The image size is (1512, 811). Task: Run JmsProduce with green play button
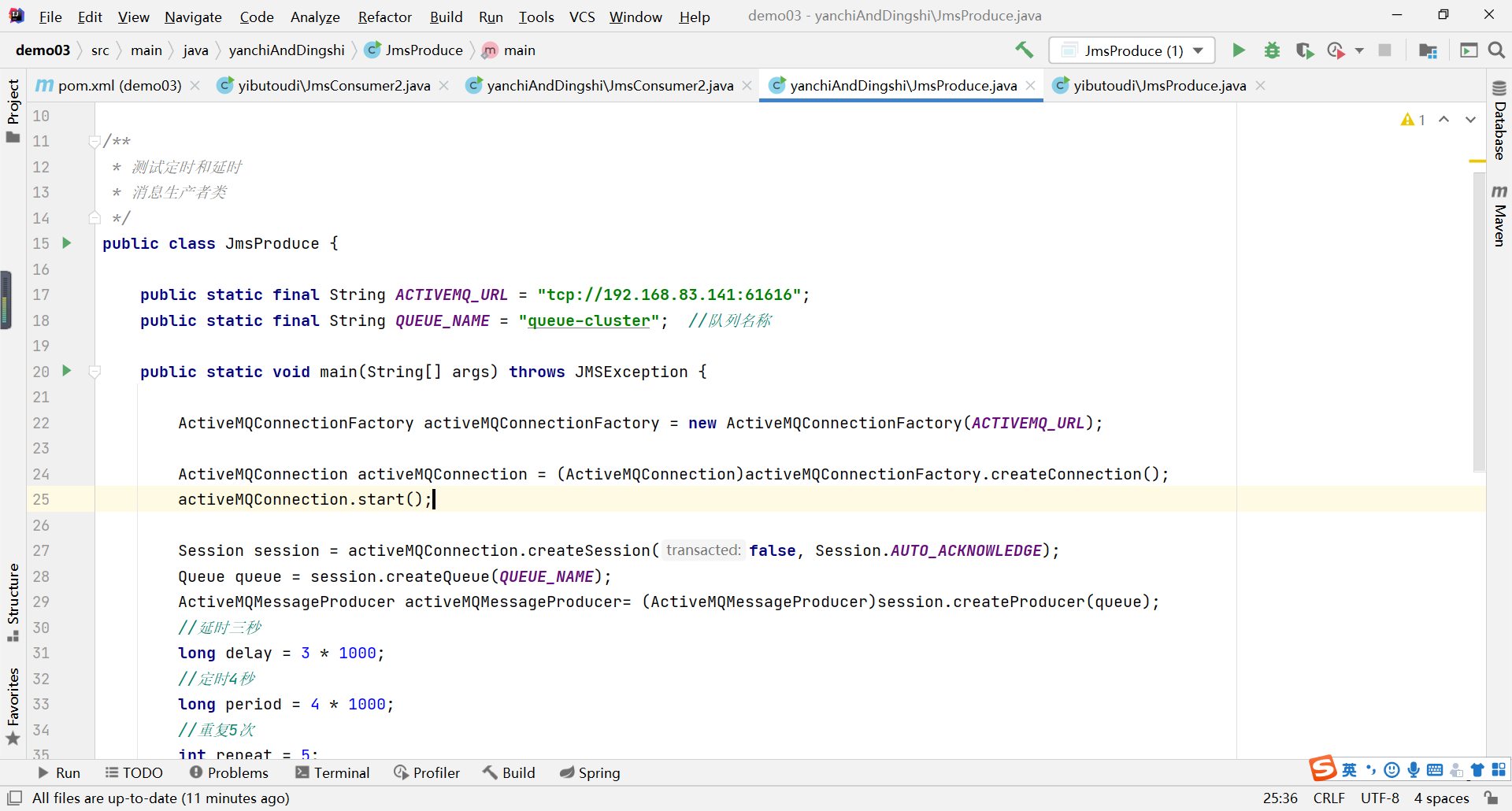pyautogui.click(x=1239, y=50)
